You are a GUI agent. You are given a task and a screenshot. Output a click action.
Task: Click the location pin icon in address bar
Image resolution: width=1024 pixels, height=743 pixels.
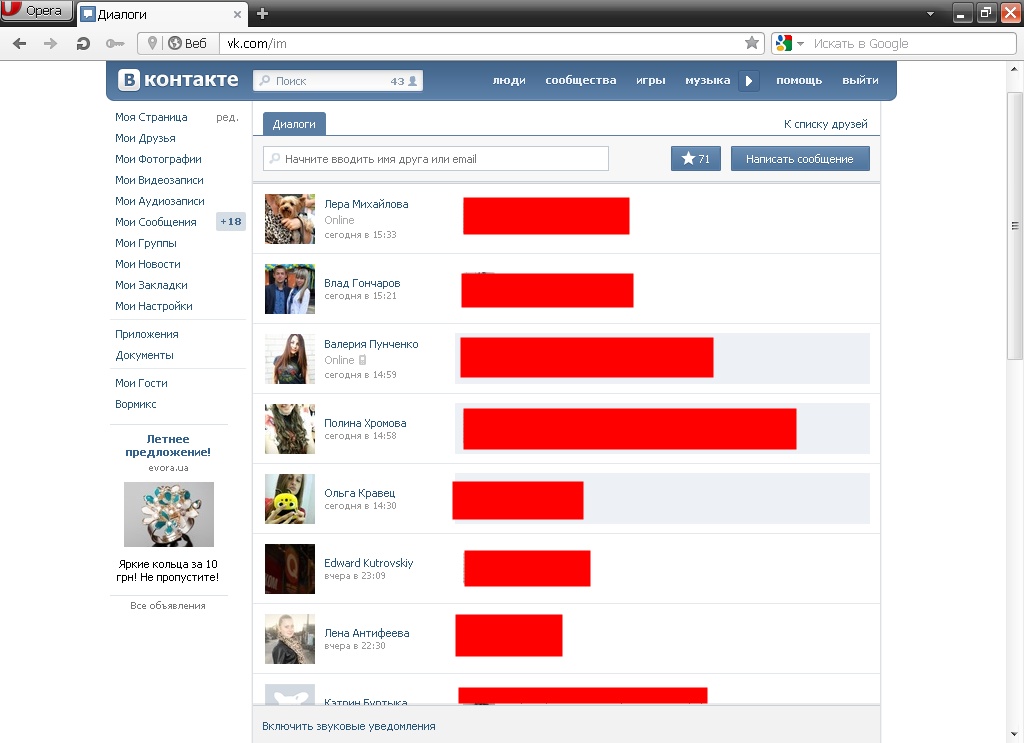point(152,43)
